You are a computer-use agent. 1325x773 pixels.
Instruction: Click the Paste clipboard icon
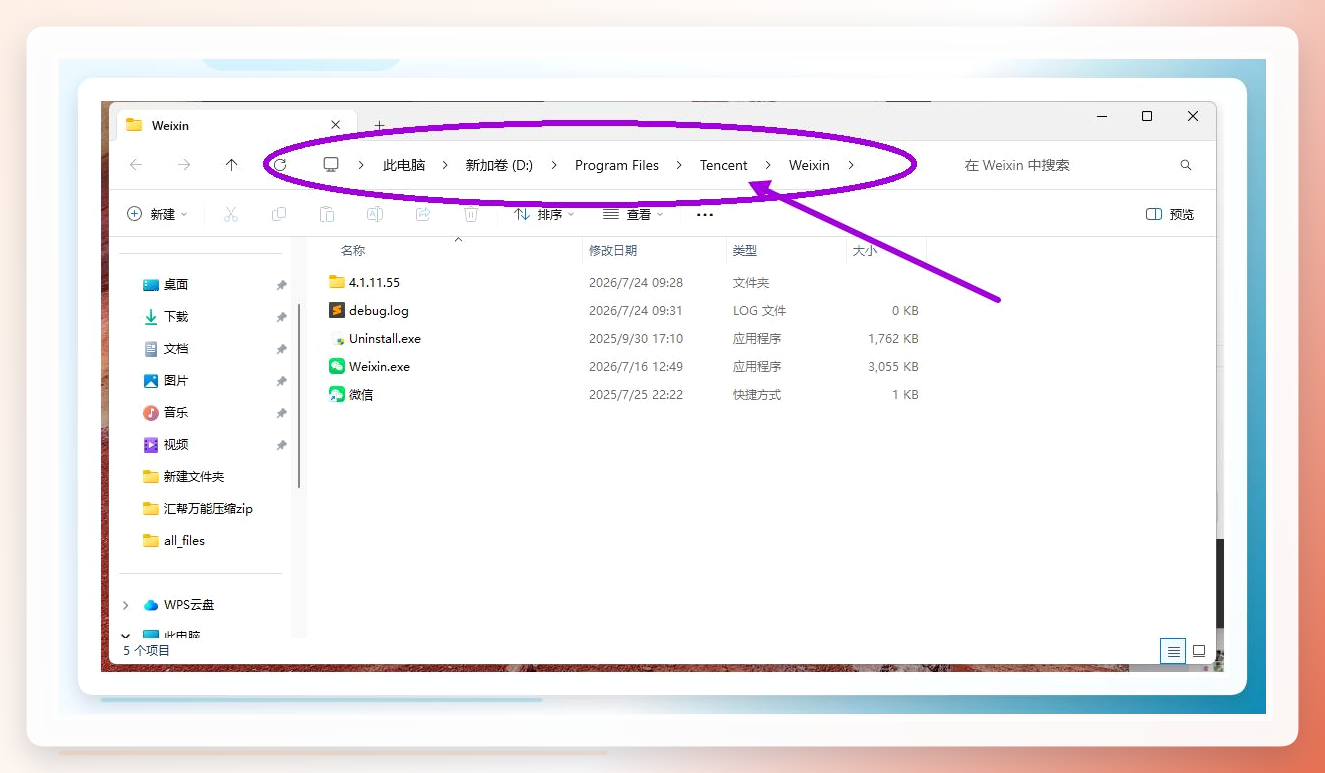click(327, 214)
